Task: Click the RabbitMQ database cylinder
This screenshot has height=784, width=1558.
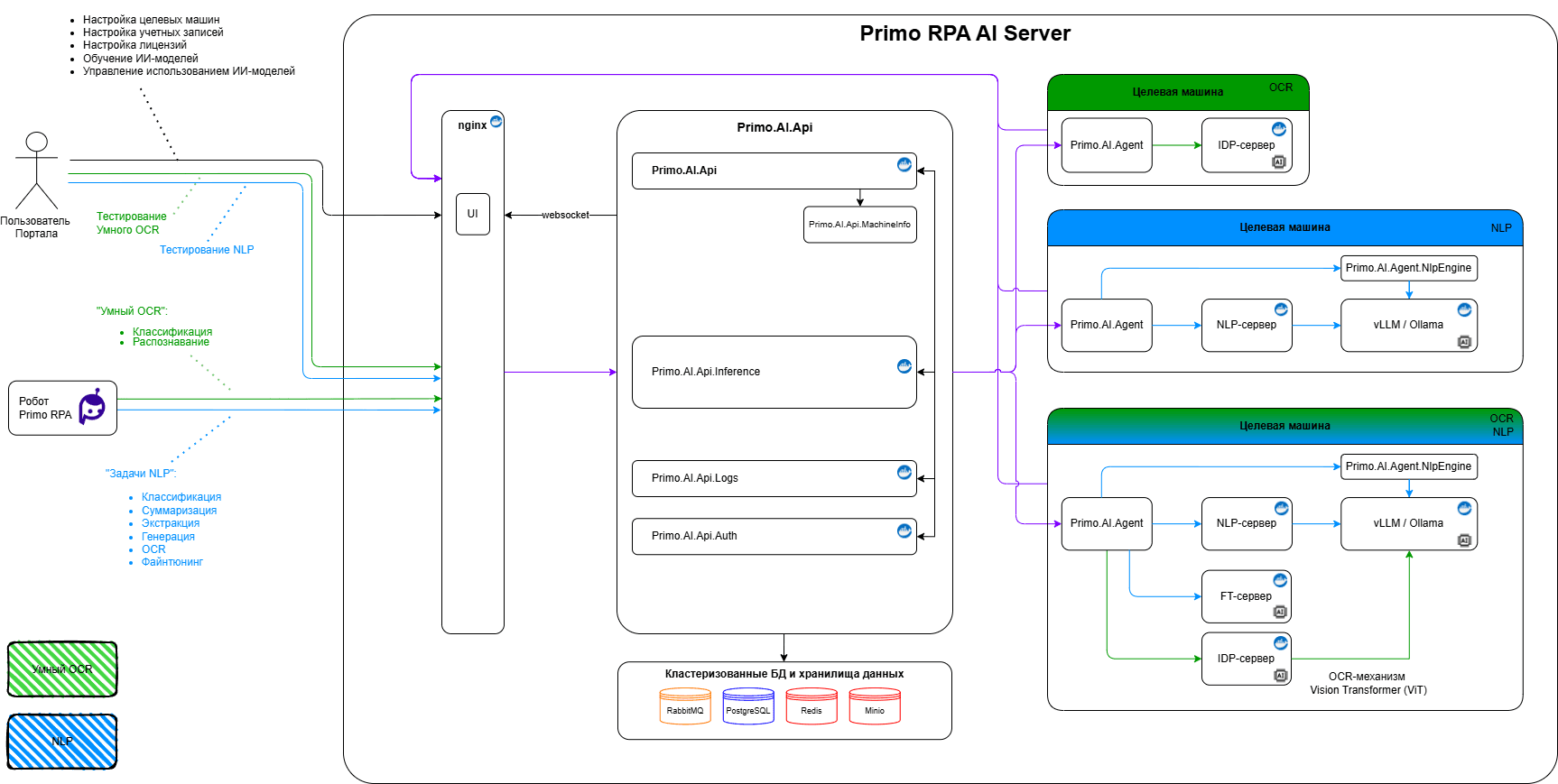Action: click(685, 706)
